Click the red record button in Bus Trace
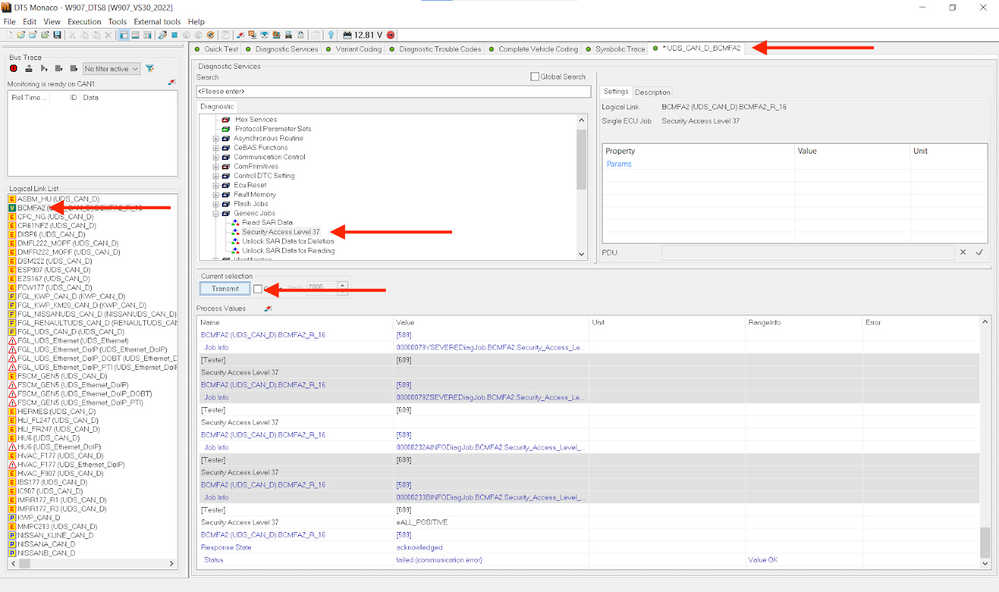Image resolution: width=999 pixels, height=592 pixels. pos(13,68)
